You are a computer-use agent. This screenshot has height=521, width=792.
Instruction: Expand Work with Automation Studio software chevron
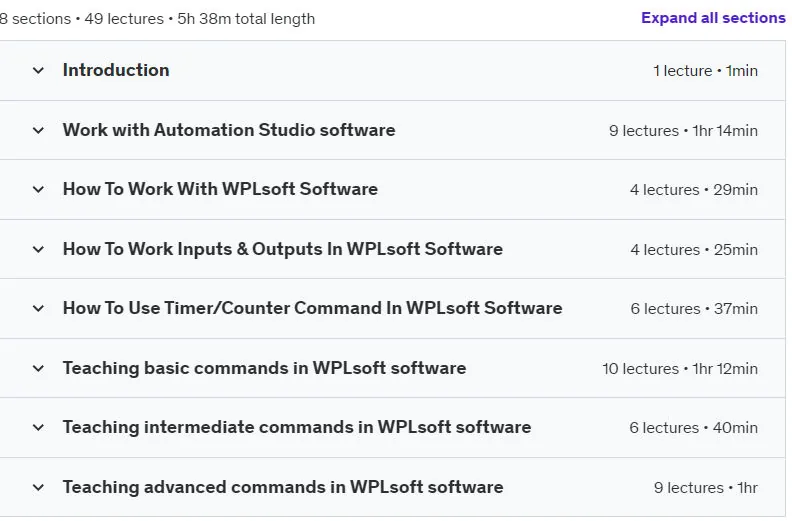[x=38, y=130]
